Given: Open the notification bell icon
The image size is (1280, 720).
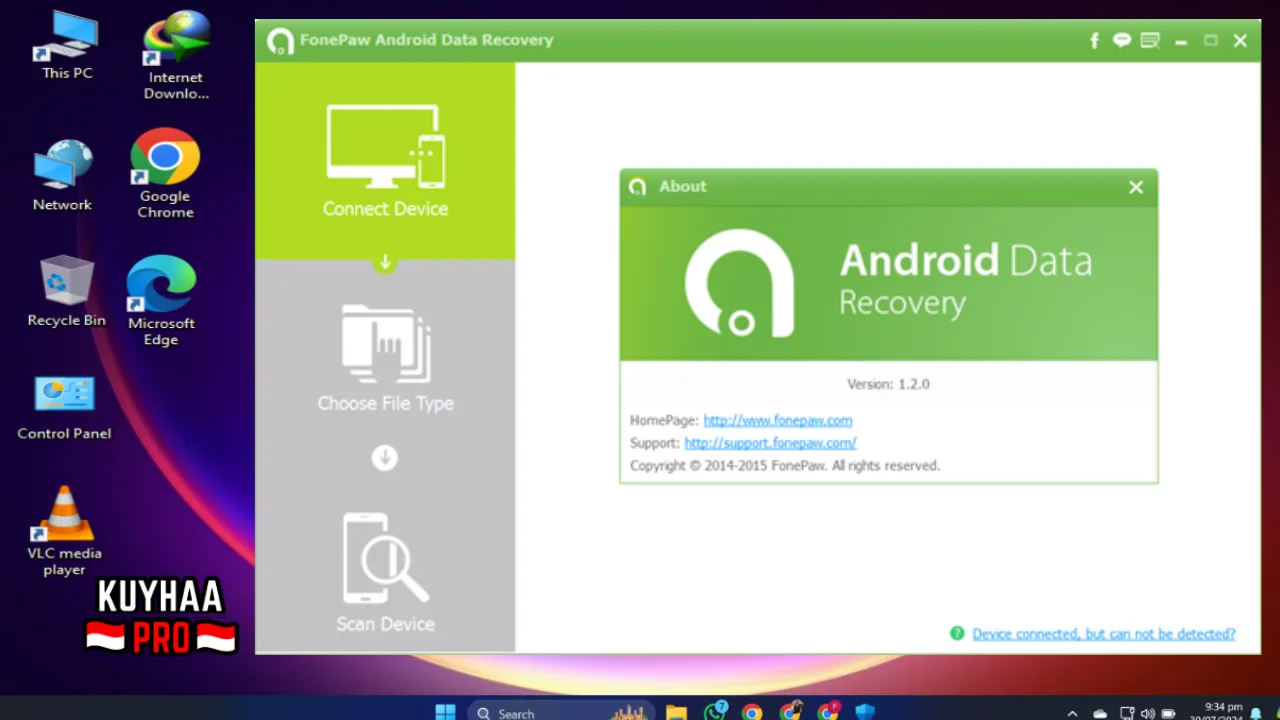Looking at the screenshot, I should pos(1256,713).
